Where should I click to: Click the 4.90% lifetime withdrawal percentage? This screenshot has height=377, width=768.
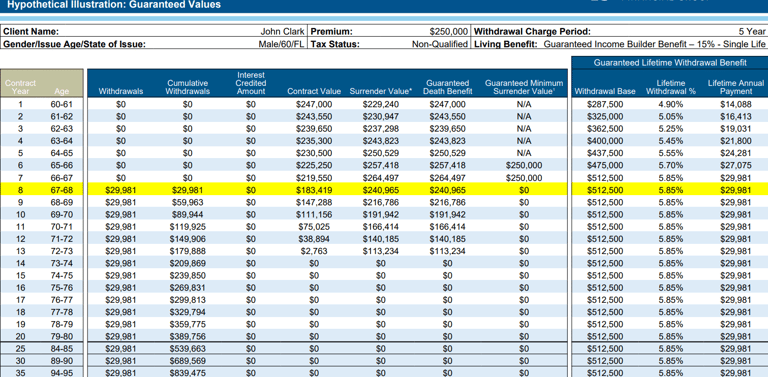pos(671,104)
